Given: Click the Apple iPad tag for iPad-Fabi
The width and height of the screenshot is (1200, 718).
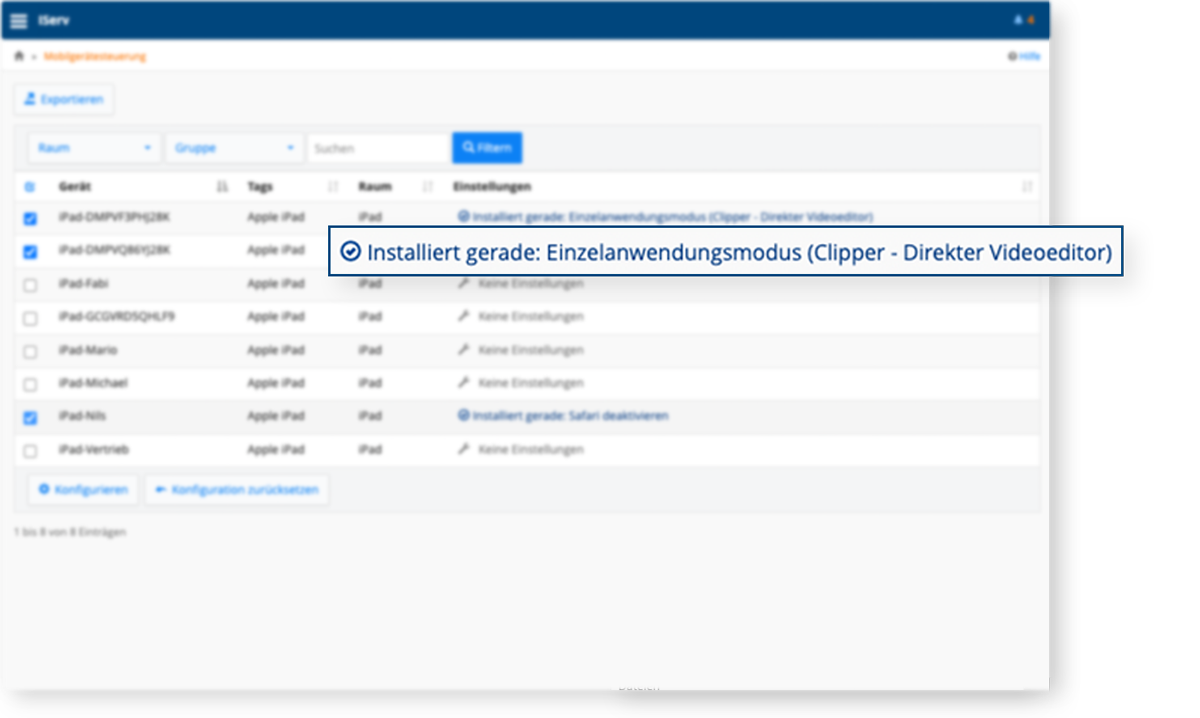Looking at the screenshot, I should [x=277, y=284].
